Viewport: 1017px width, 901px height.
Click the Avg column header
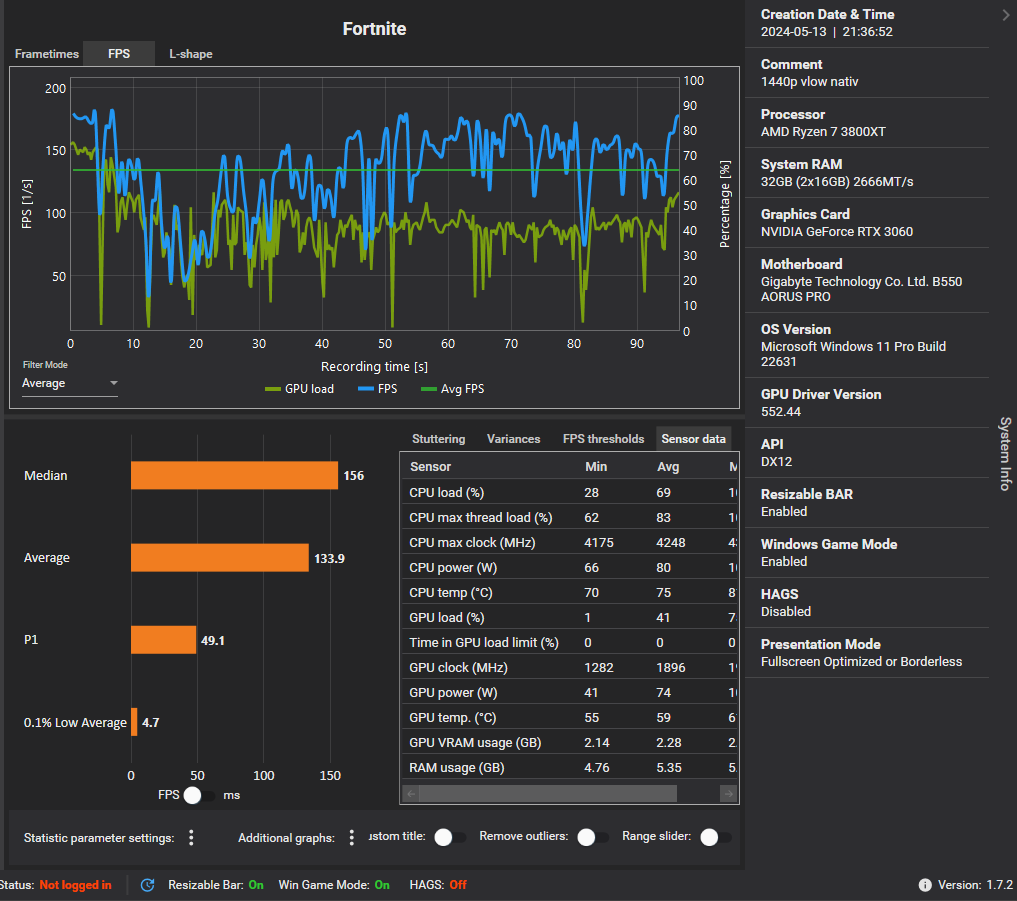(668, 466)
